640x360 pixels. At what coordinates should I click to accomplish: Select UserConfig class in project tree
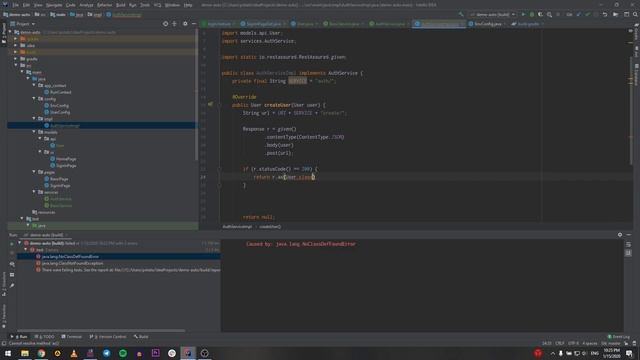57,112
